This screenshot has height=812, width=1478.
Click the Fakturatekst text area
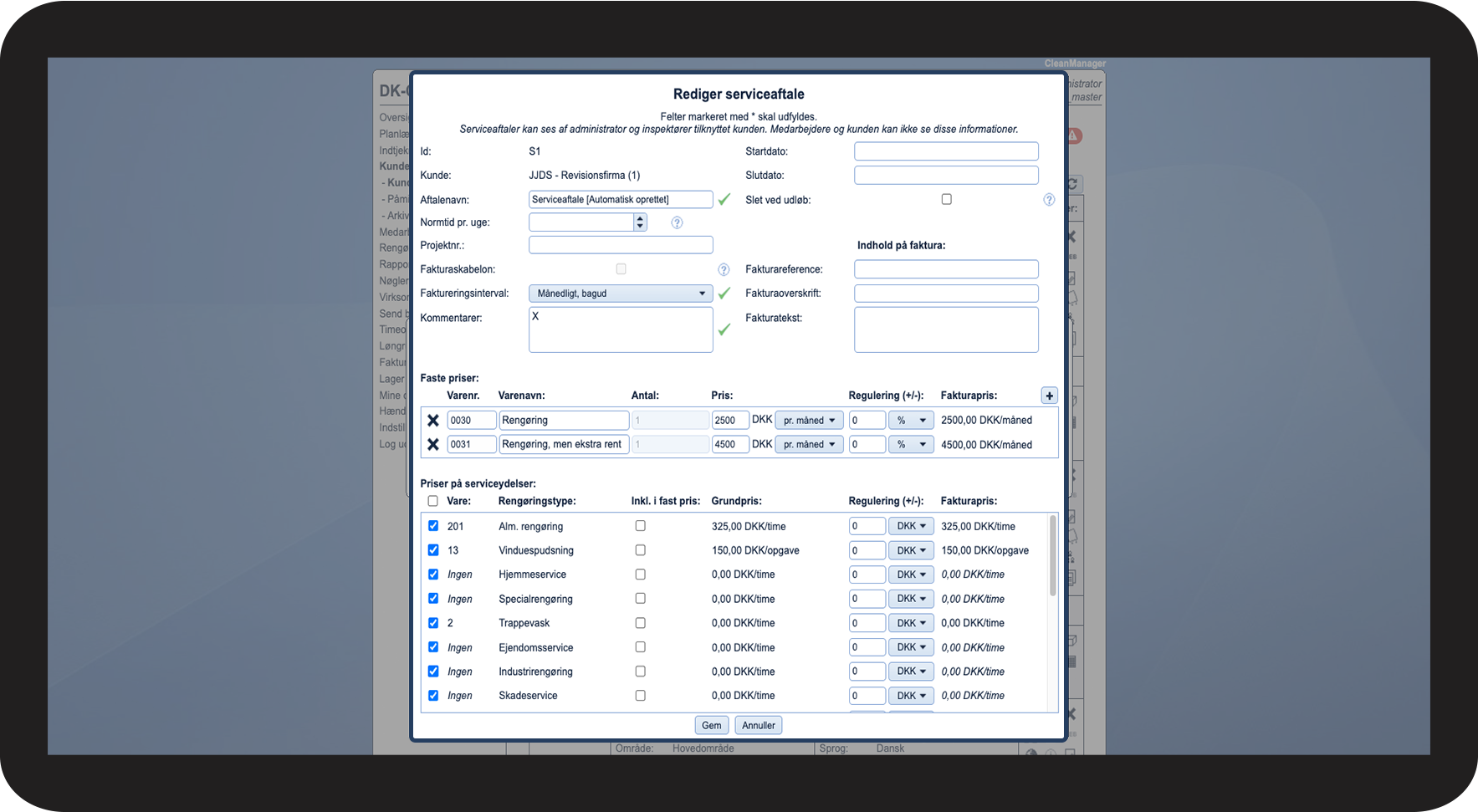tap(946, 329)
